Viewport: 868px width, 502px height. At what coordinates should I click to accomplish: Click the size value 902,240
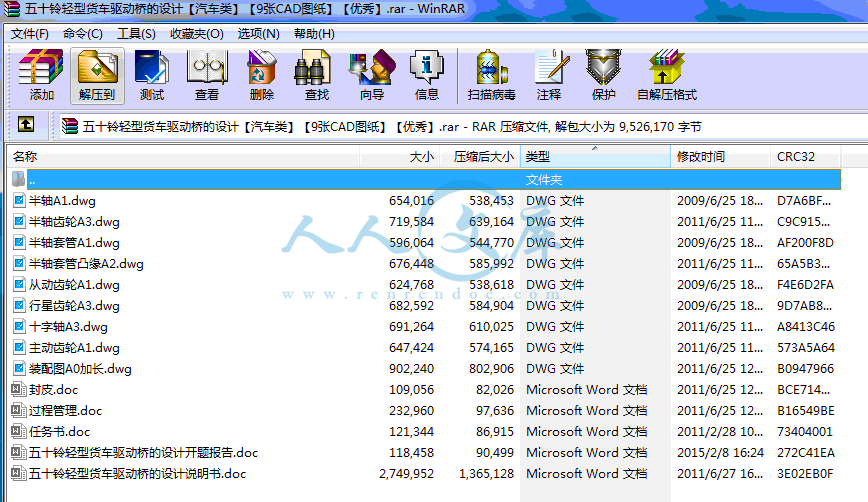pyautogui.click(x=411, y=369)
